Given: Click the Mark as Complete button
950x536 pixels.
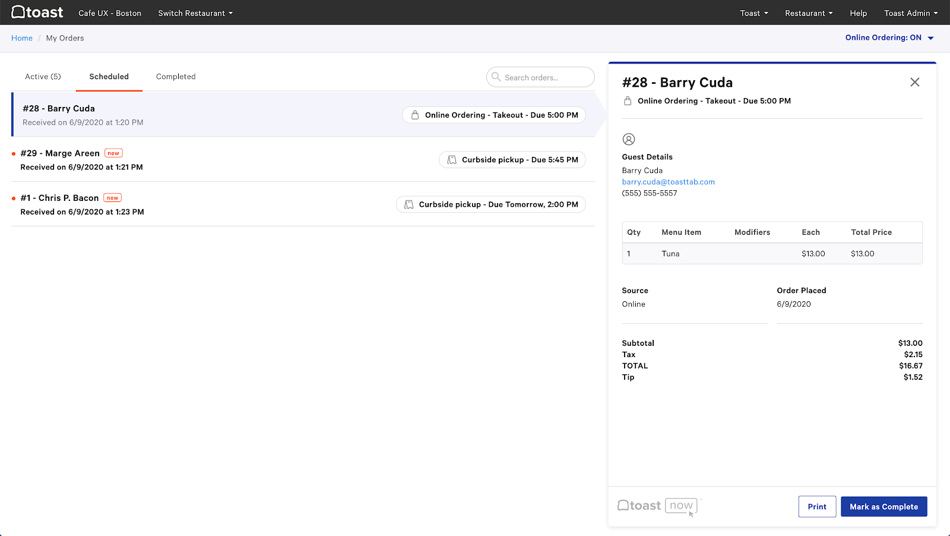Looking at the screenshot, I should coord(883,507).
